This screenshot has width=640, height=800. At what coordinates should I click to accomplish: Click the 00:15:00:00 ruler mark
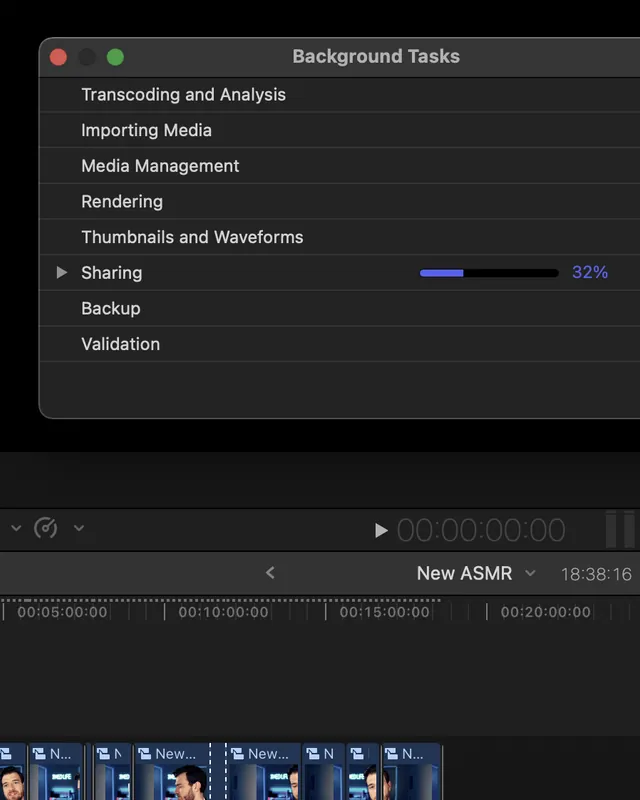(x=384, y=612)
